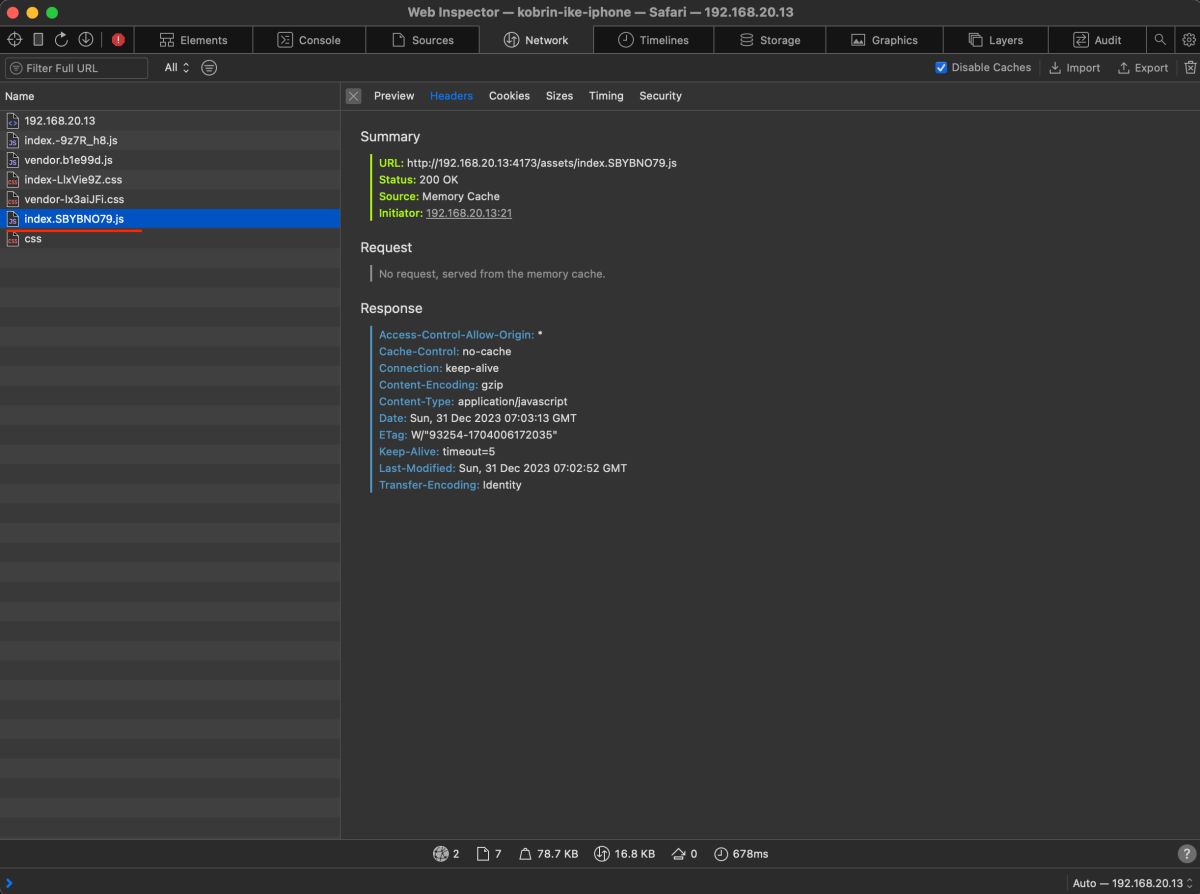
Task: Show the red error indicator
Action: coord(118,40)
